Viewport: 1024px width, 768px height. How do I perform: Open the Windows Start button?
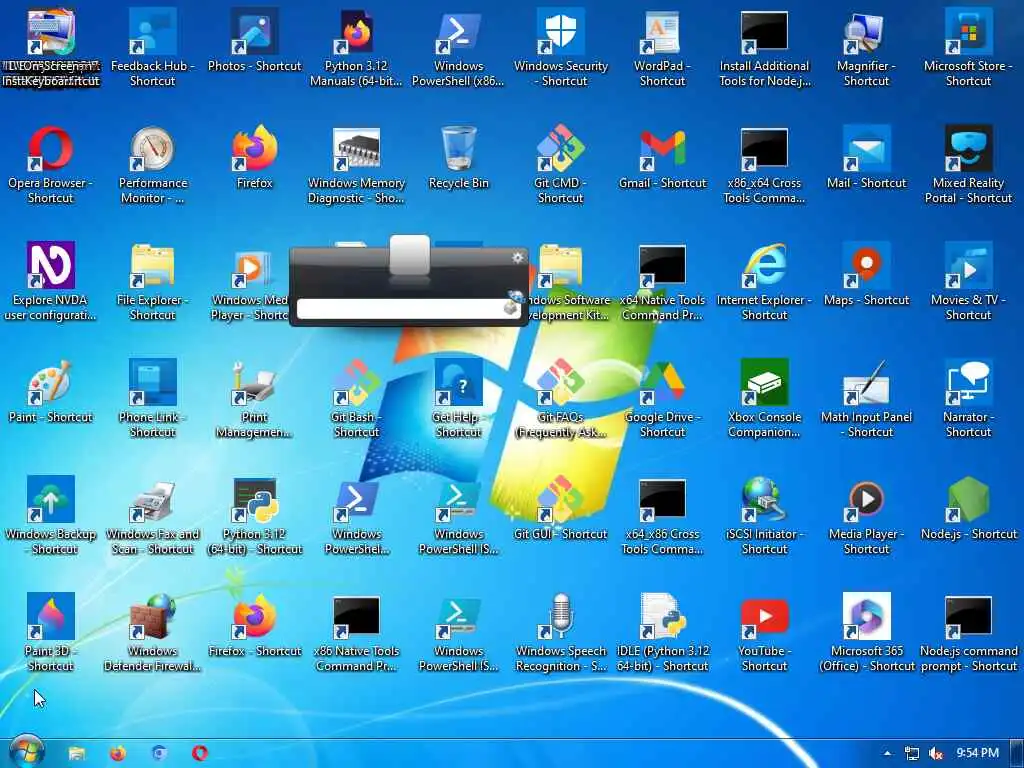(x=27, y=751)
